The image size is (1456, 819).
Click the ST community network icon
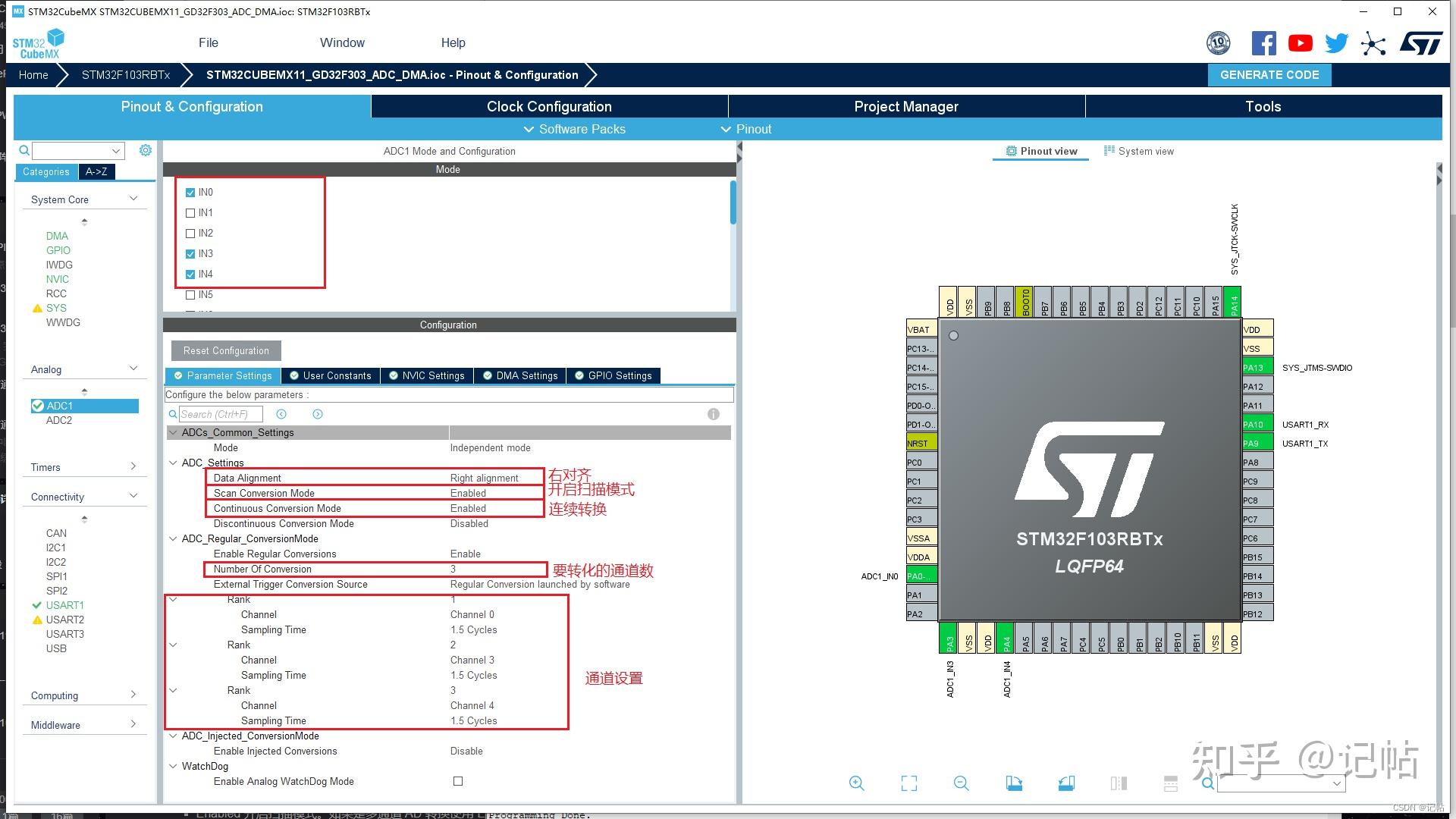[x=1373, y=43]
